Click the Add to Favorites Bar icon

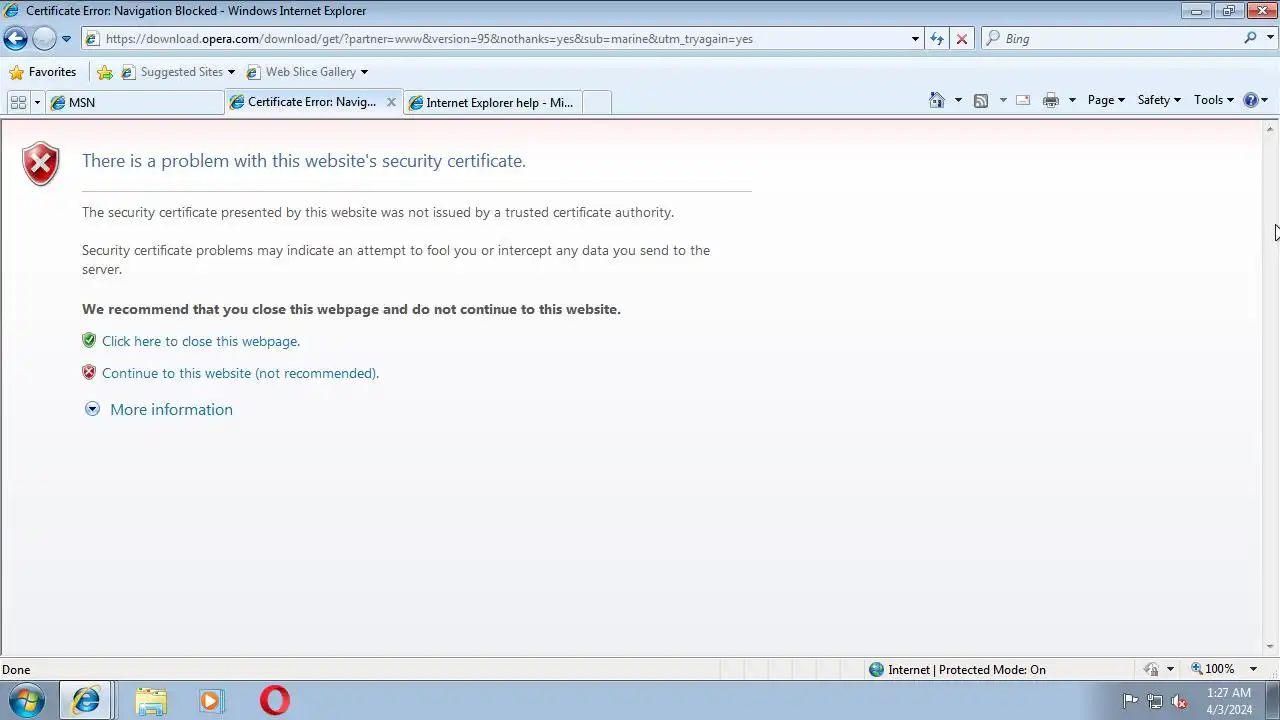(x=105, y=72)
